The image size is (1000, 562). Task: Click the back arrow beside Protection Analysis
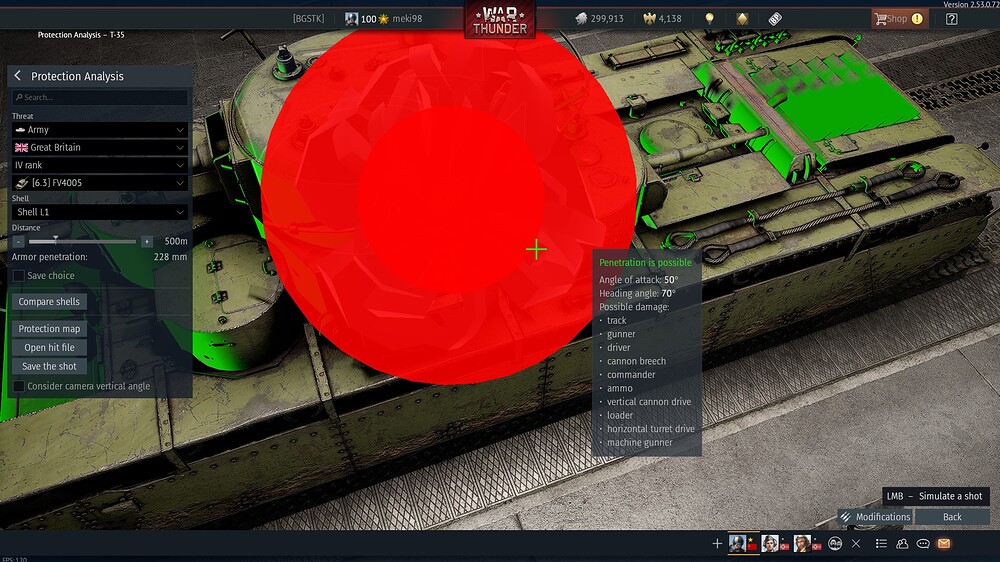pos(18,76)
